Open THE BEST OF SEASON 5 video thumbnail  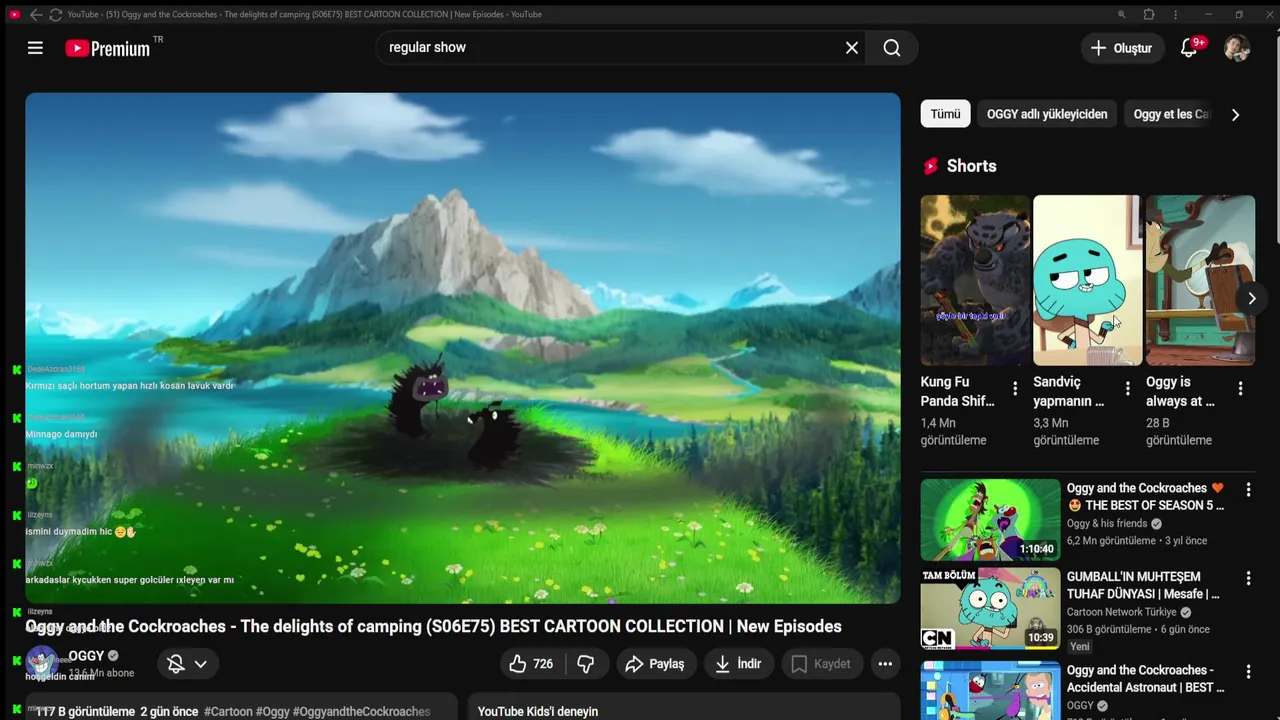[x=990, y=519]
